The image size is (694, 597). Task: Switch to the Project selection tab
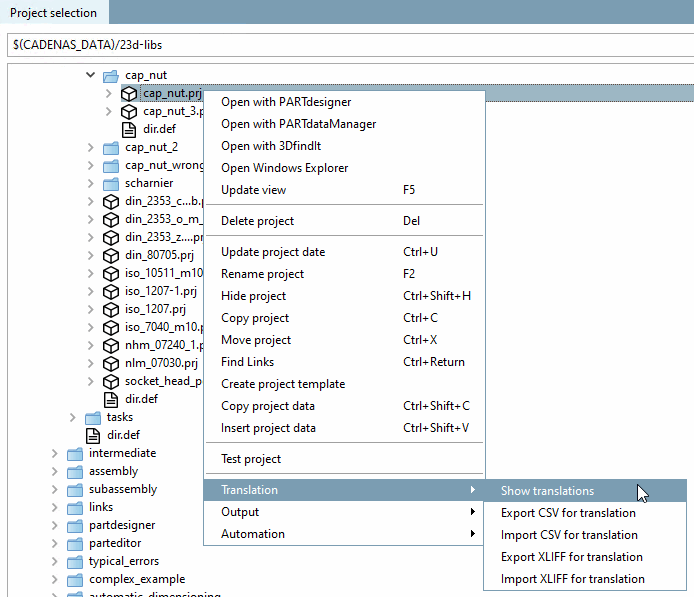click(54, 13)
